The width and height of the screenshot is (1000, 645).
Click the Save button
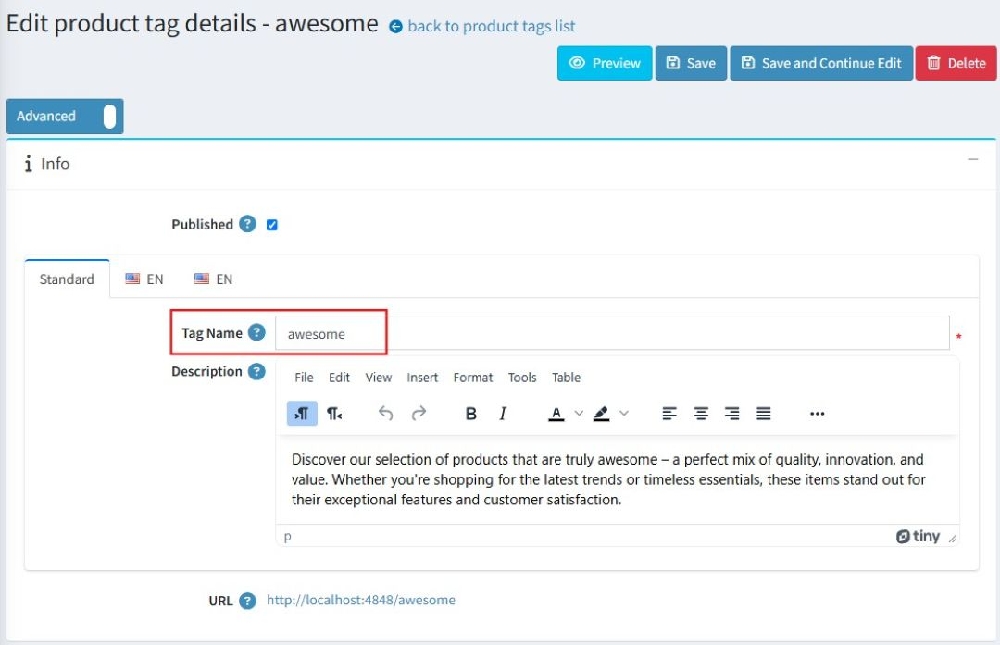691,63
